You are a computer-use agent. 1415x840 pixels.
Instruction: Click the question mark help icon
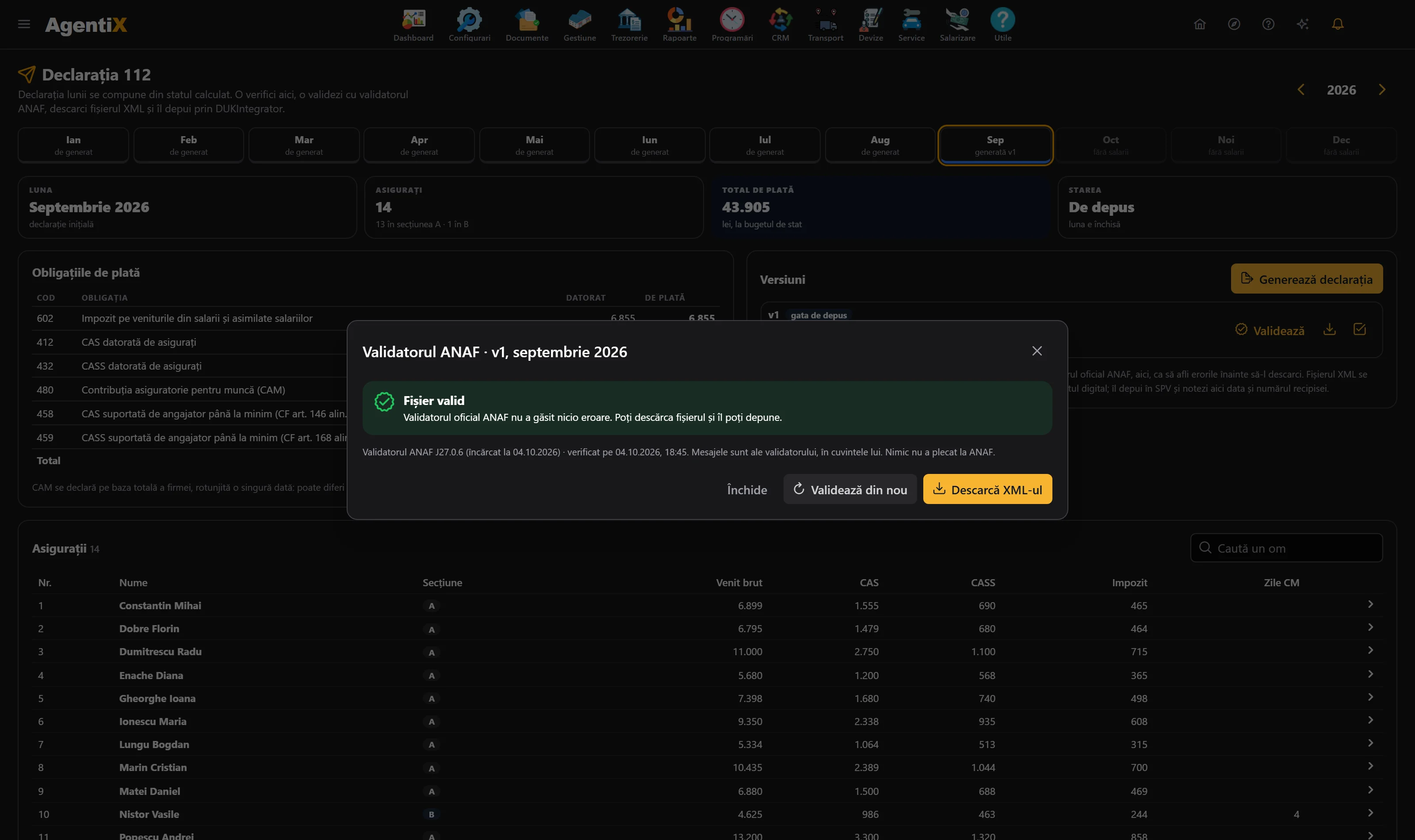(1268, 24)
